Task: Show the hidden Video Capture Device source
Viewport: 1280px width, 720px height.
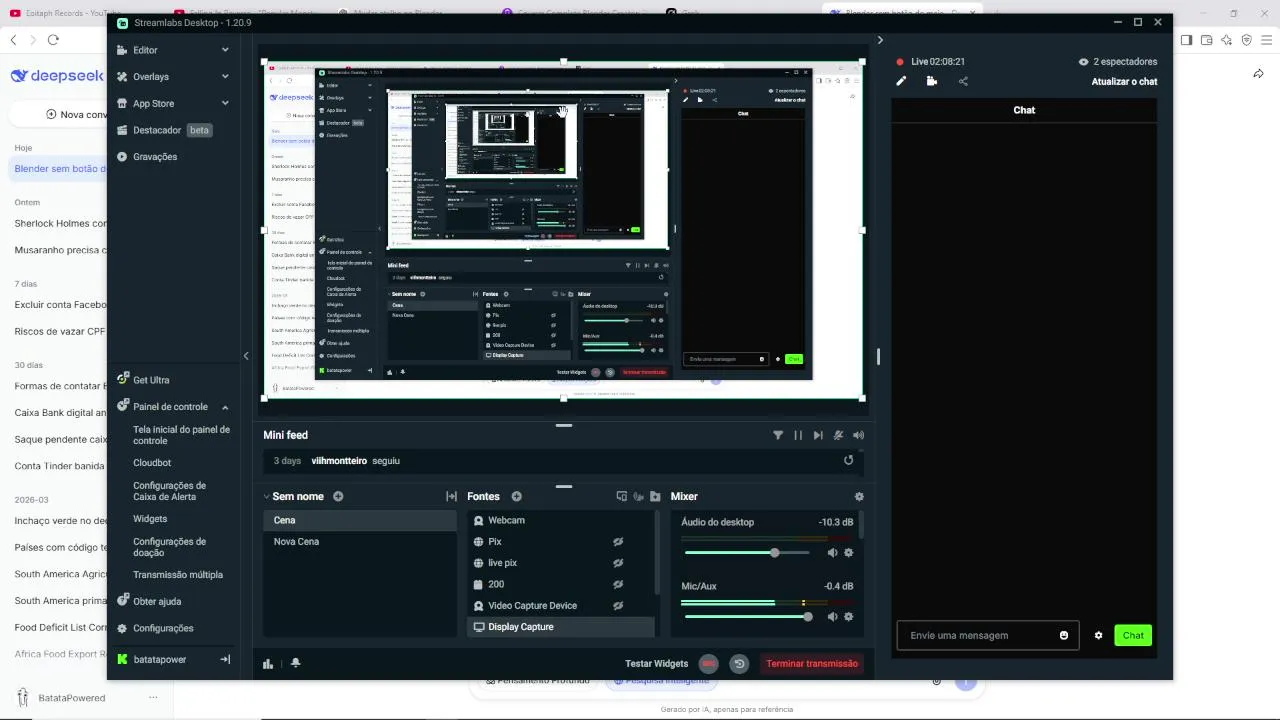Action: point(618,605)
